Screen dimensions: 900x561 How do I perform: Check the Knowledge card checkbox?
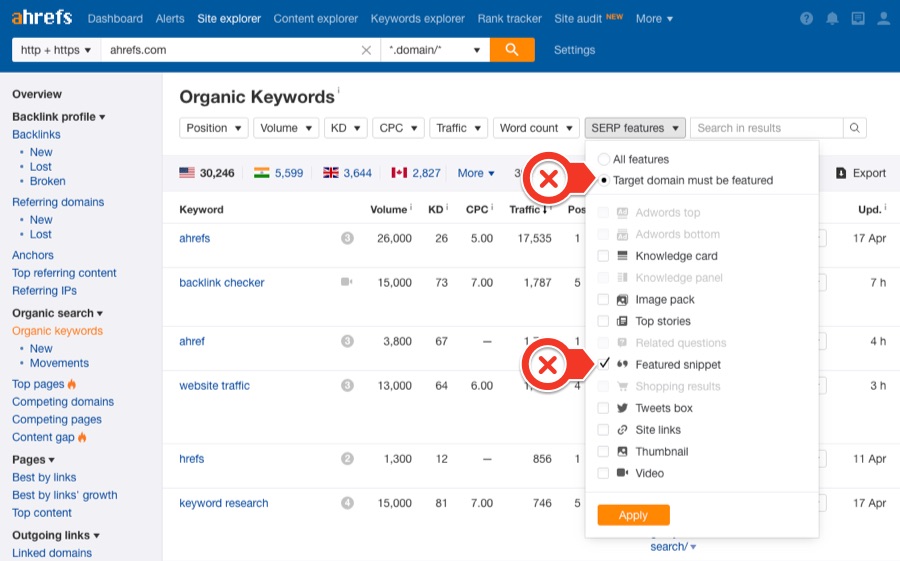point(603,256)
